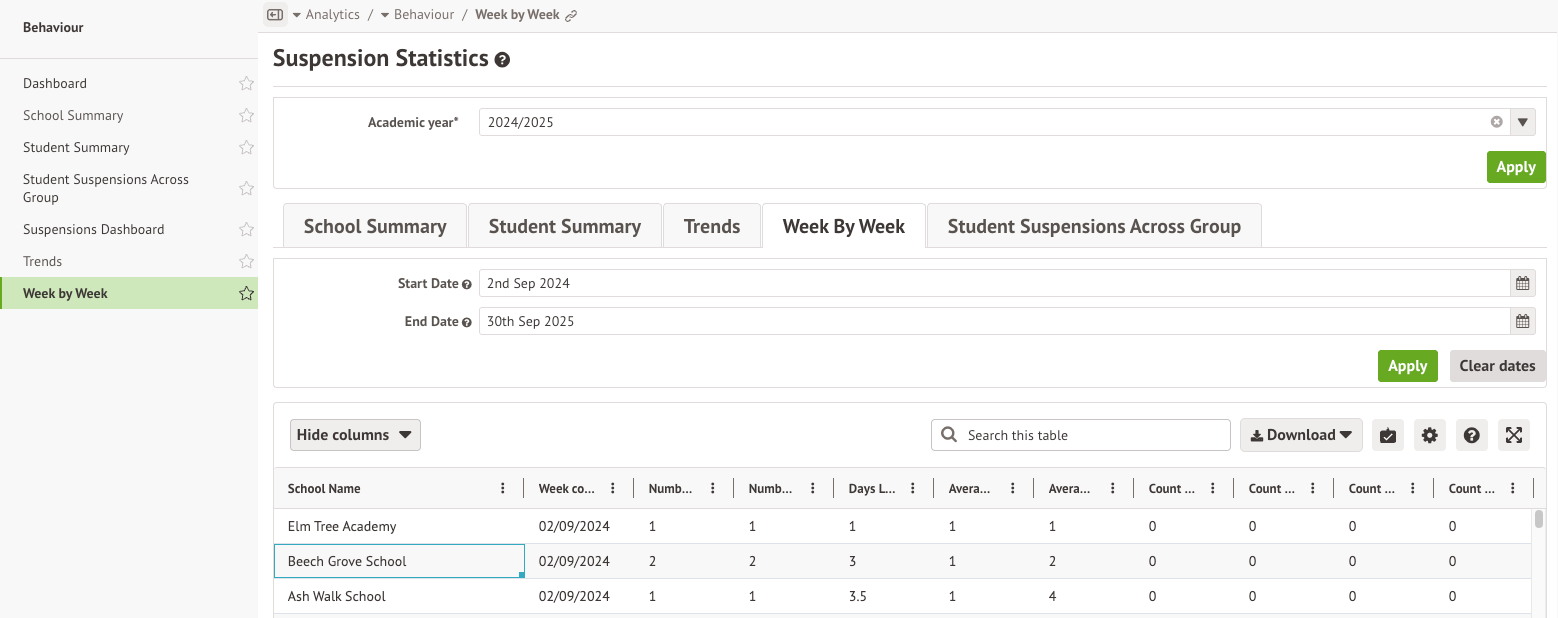Collapse the sidebar panel via breadcrumb icon
Viewport: 1558px width, 618px height.
(275, 14)
